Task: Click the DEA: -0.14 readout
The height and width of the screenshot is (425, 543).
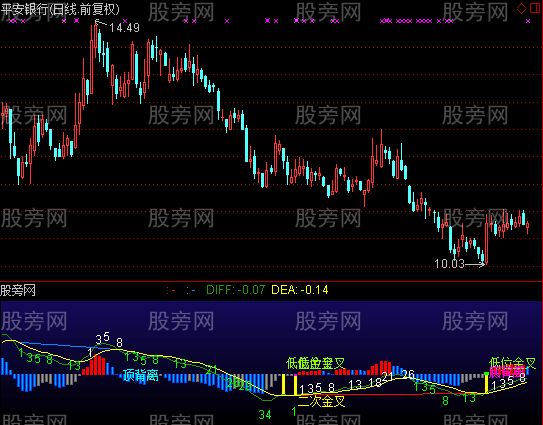Action: click(300, 290)
